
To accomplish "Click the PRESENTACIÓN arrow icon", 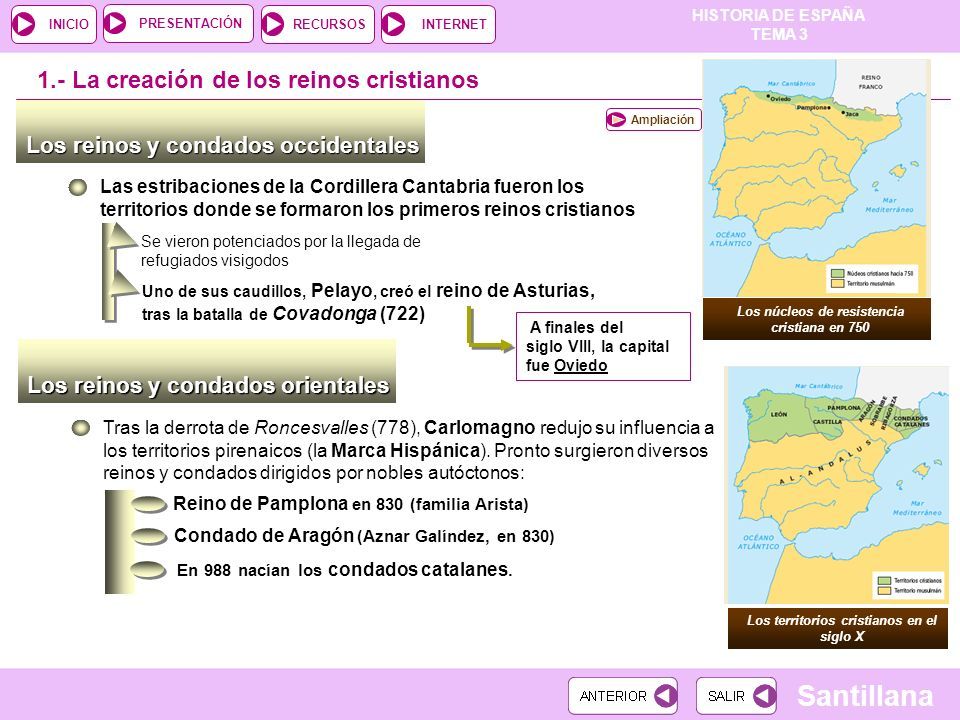I will 115,23.
